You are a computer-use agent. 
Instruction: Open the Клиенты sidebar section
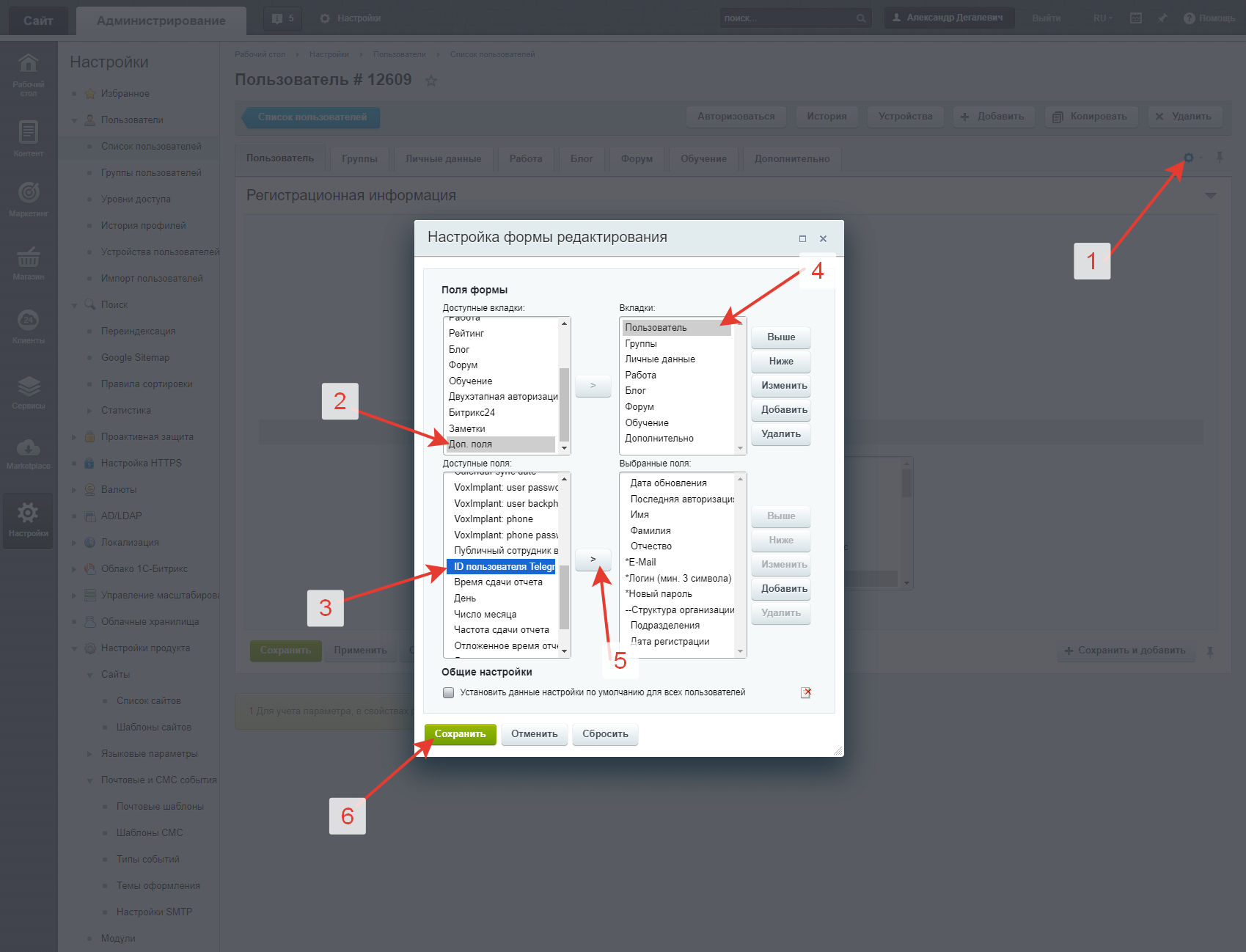(29, 326)
